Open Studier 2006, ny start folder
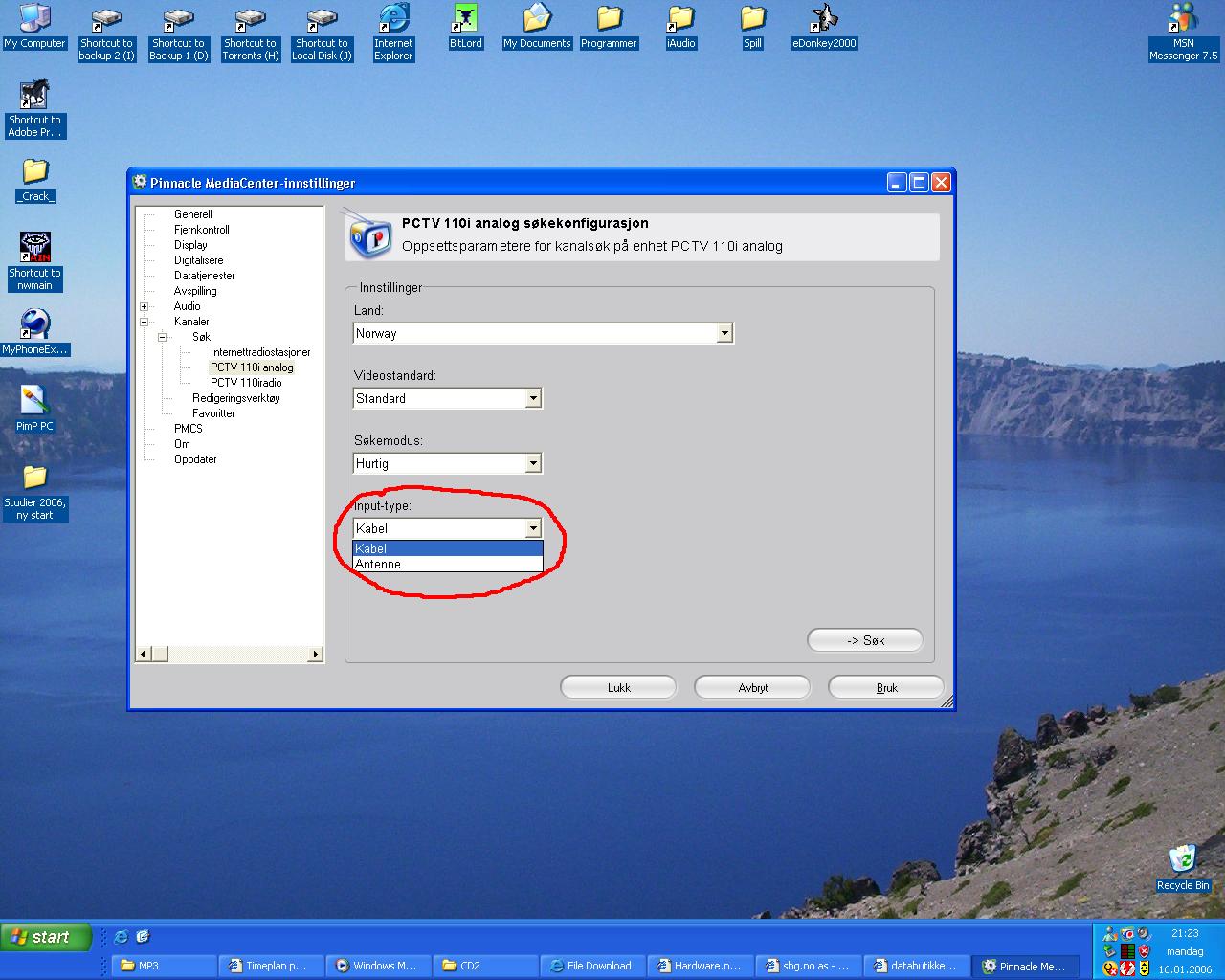 tap(34, 493)
